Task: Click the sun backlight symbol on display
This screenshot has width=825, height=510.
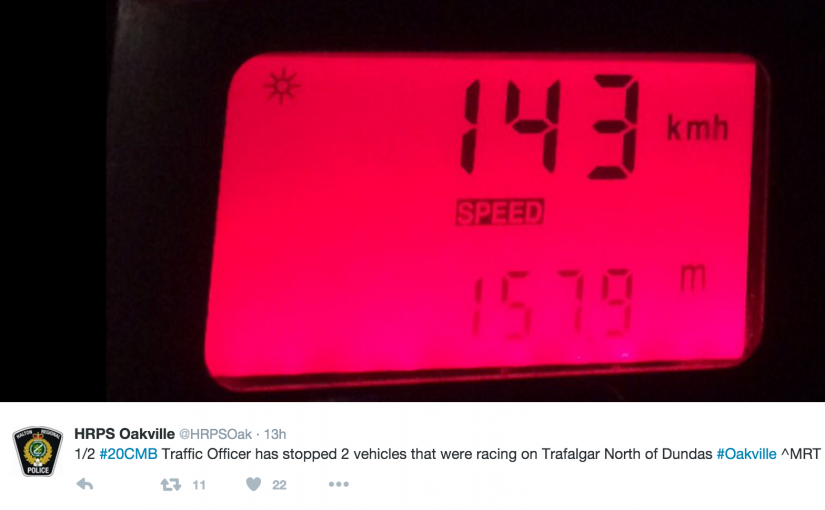Action: (281, 86)
